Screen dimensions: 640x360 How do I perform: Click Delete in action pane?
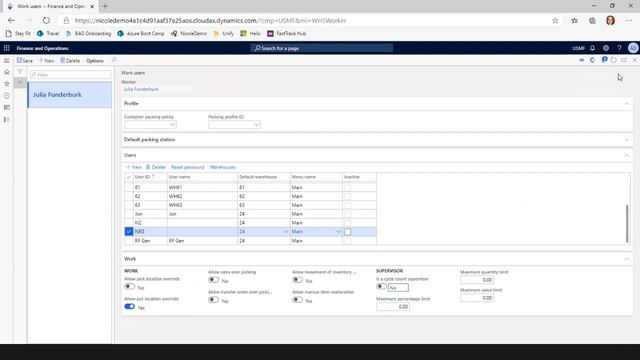70,60
